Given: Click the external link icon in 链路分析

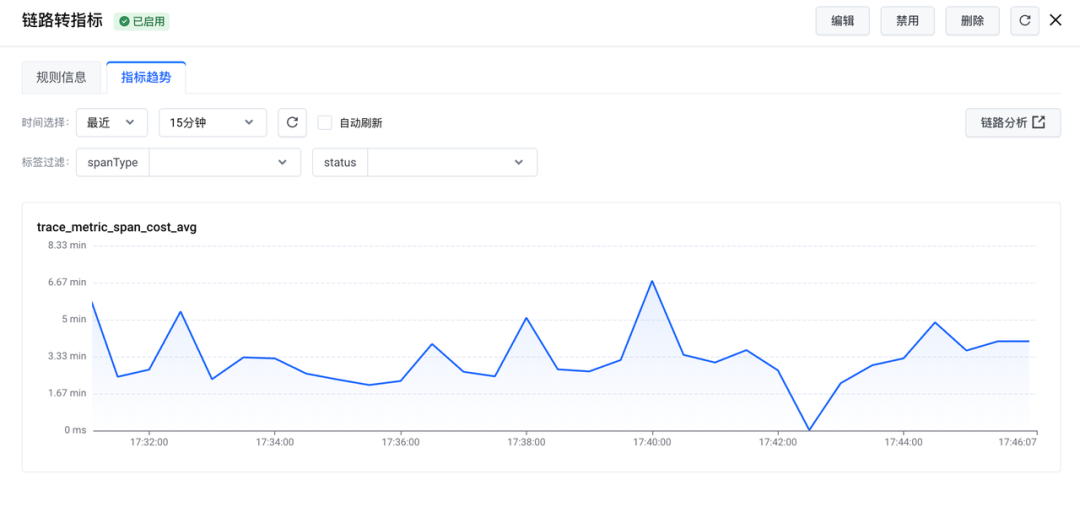Looking at the screenshot, I should 1039,123.
